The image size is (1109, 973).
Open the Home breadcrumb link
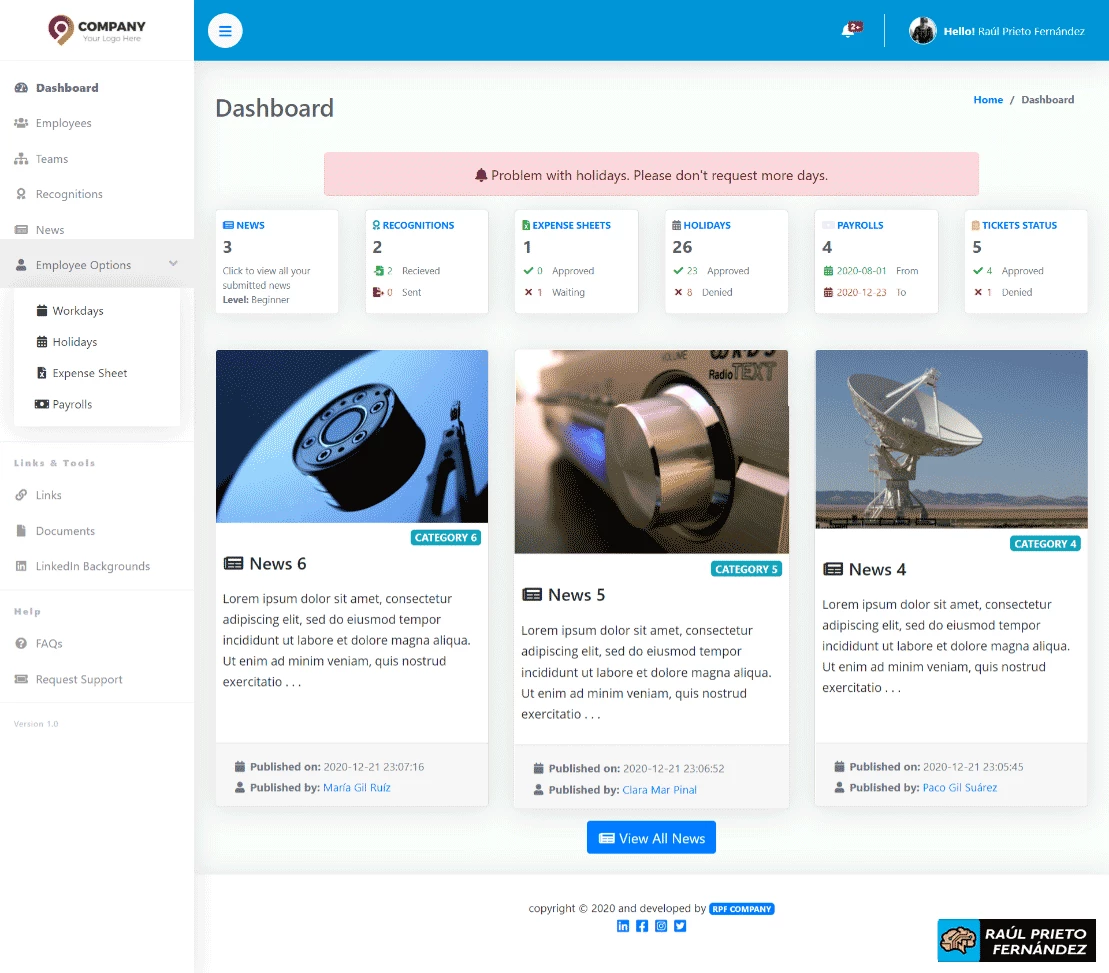point(988,99)
